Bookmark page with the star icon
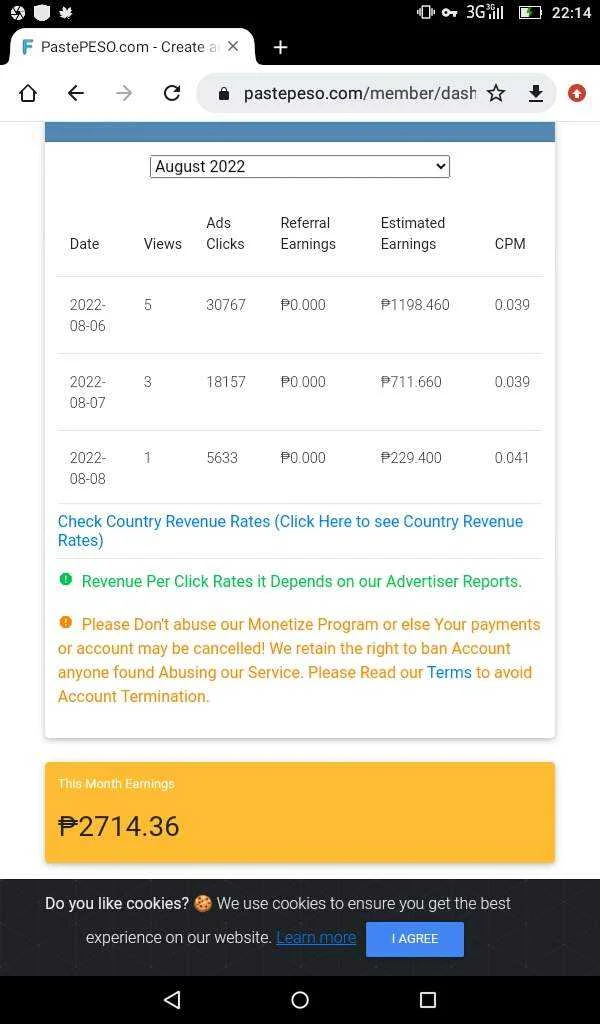This screenshot has height=1024, width=600. (x=496, y=93)
